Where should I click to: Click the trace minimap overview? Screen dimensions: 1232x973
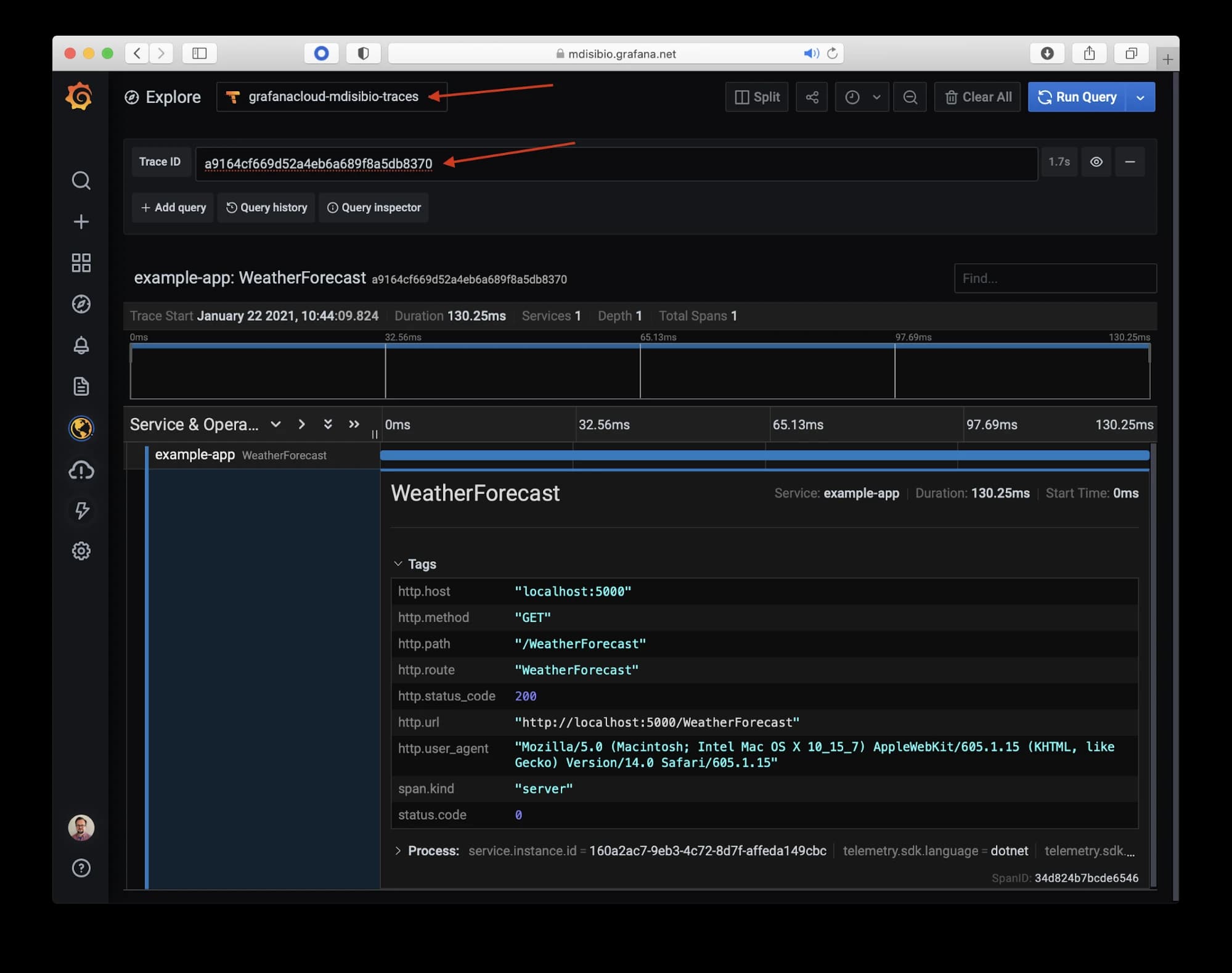pyautogui.click(x=640, y=371)
